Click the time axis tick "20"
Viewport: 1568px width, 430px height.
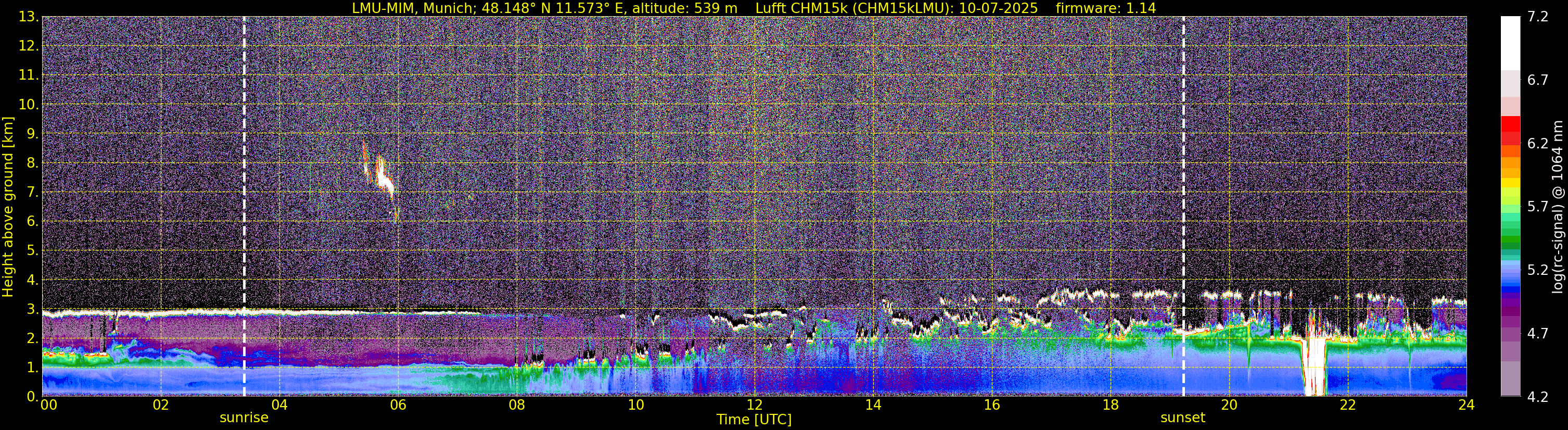1229,405
